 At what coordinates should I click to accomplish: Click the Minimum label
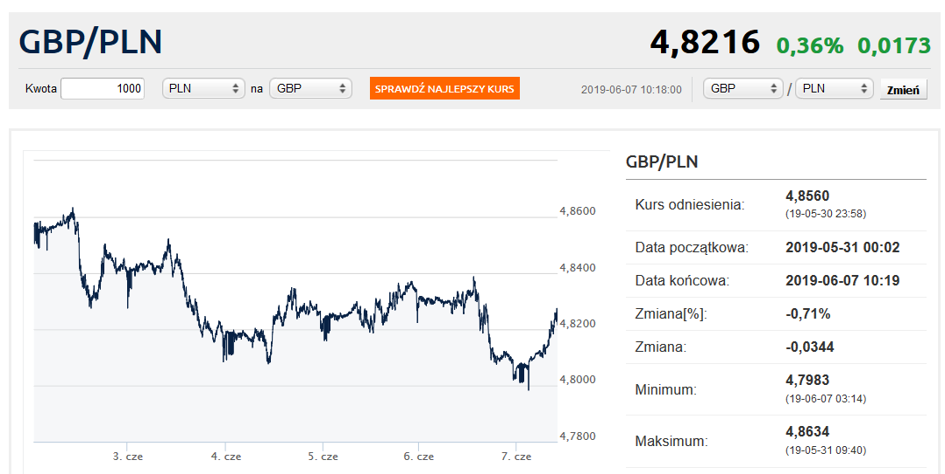click(x=665, y=390)
